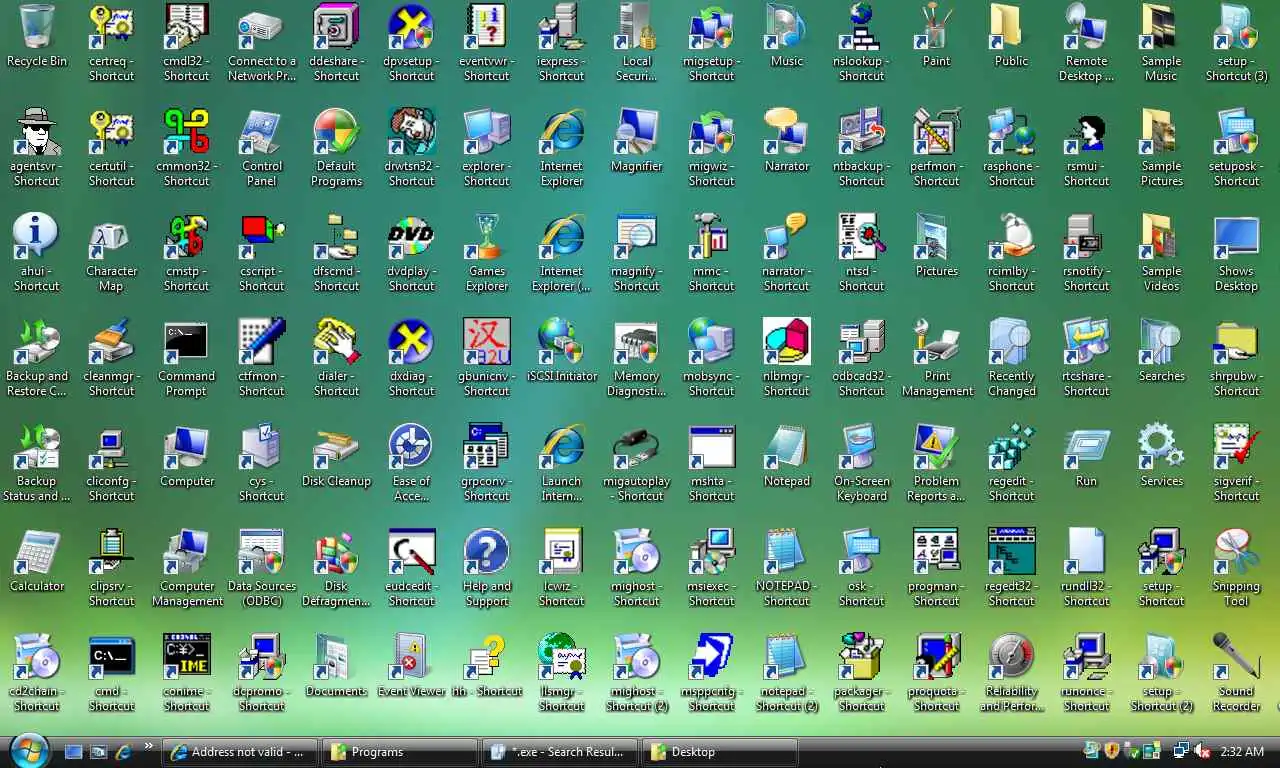Open the Backup Status icon

coord(37,464)
